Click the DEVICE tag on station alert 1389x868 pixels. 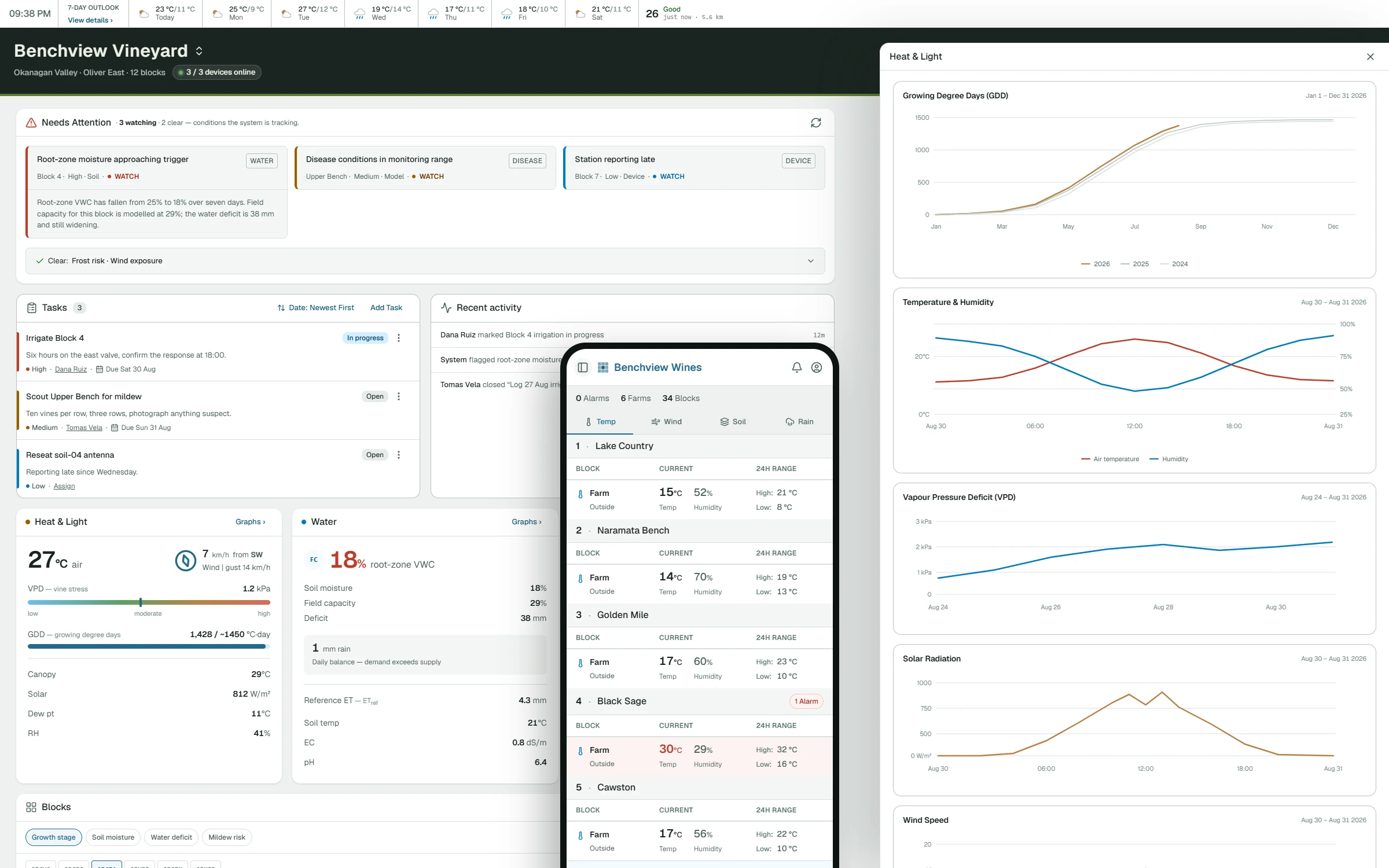798,161
